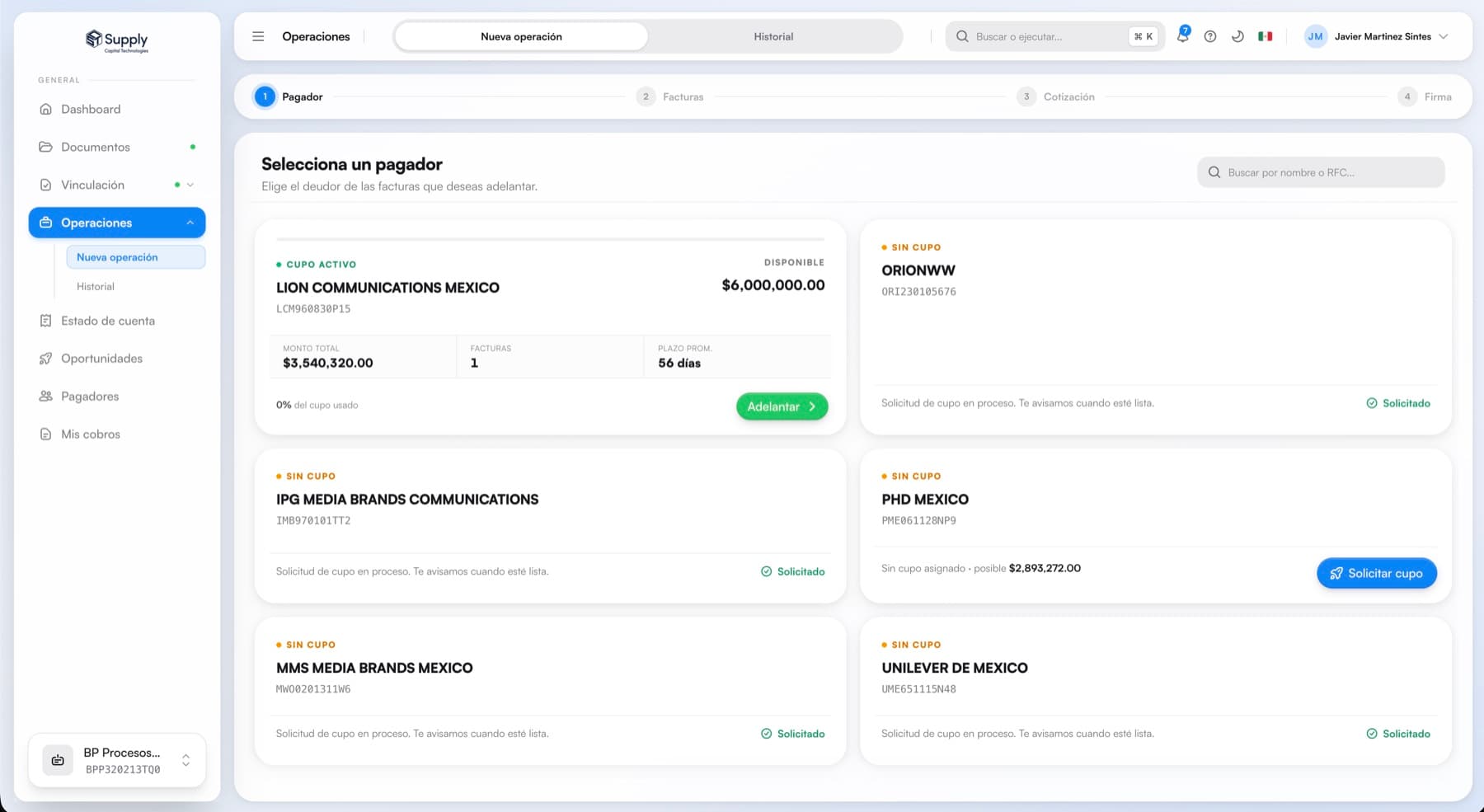Screen dimensions: 1484x812
Task: Go to Documentos in the sidebar
Action: pyautogui.click(x=117, y=147)
